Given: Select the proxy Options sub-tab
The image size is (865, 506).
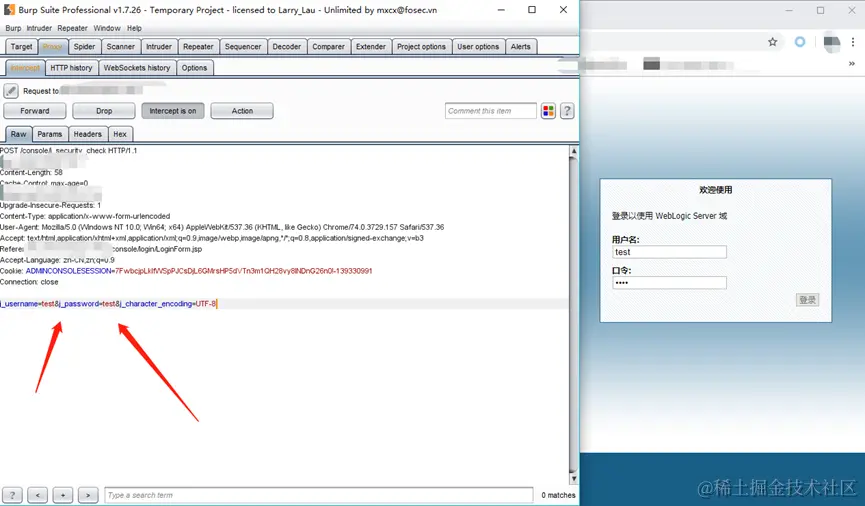Looking at the screenshot, I should pyautogui.click(x=194, y=68).
